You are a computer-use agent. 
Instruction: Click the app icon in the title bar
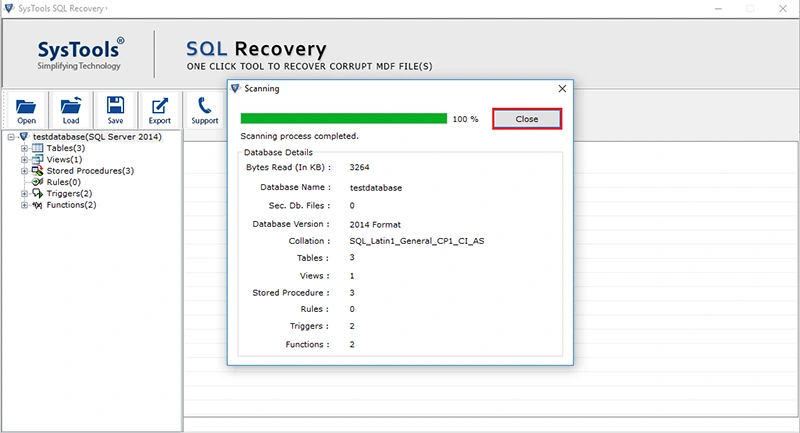point(9,8)
